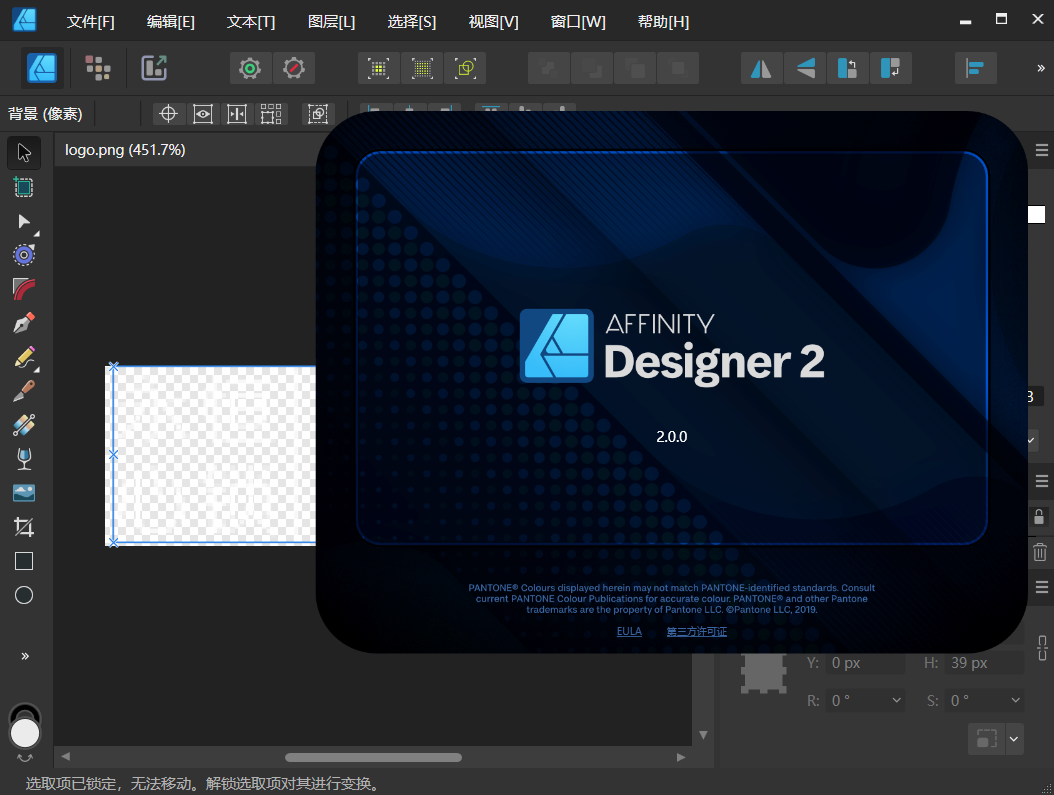Click the transform anchor point selector
This screenshot has width=1054, height=795.
click(x=764, y=672)
